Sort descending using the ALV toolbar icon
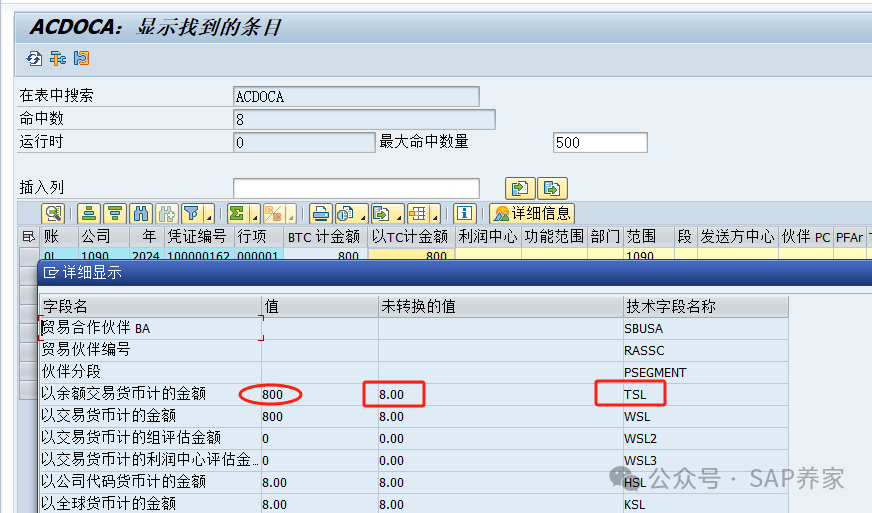This screenshot has width=872, height=513. [x=115, y=214]
